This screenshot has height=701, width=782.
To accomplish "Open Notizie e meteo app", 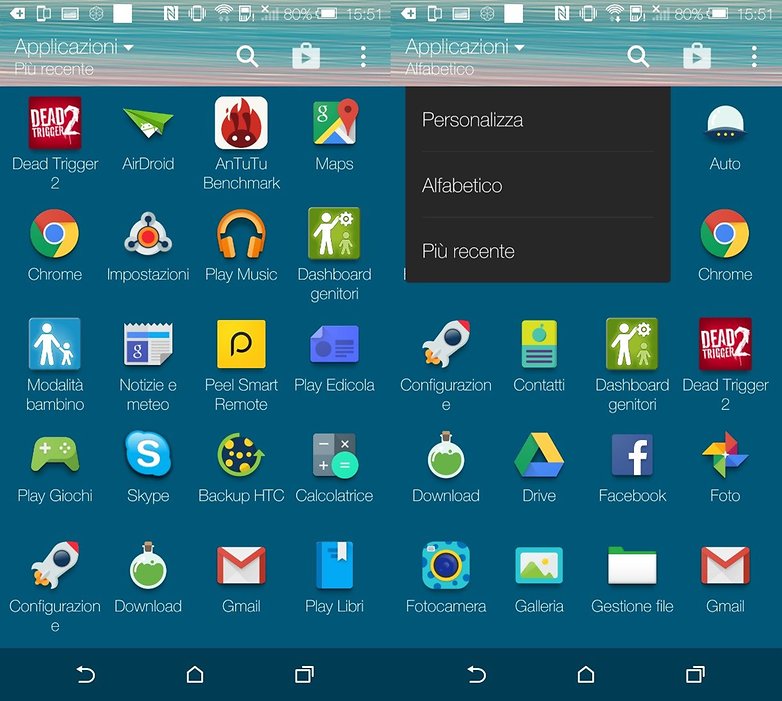I will (148, 344).
